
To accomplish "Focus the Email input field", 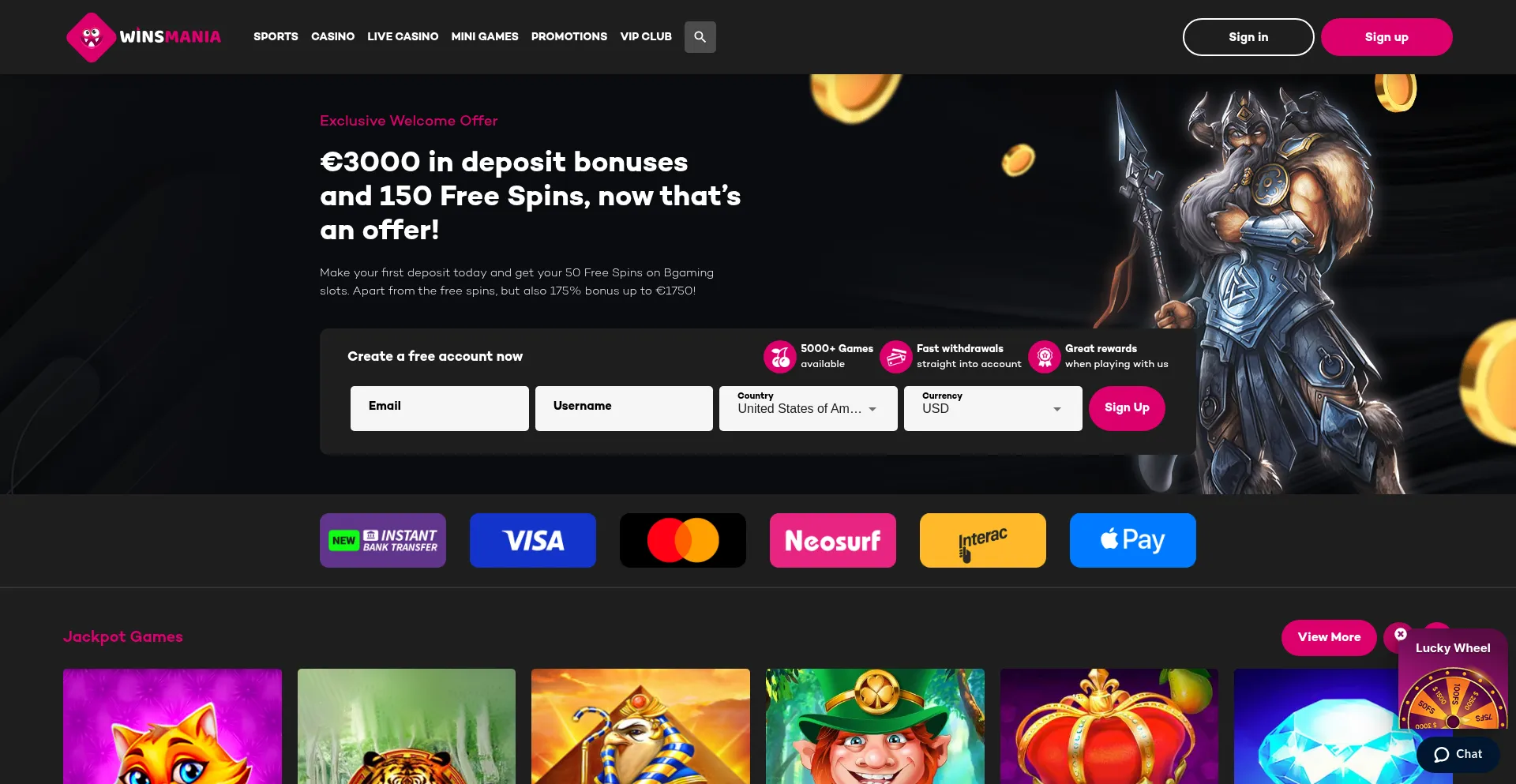I will click(440, 408).
